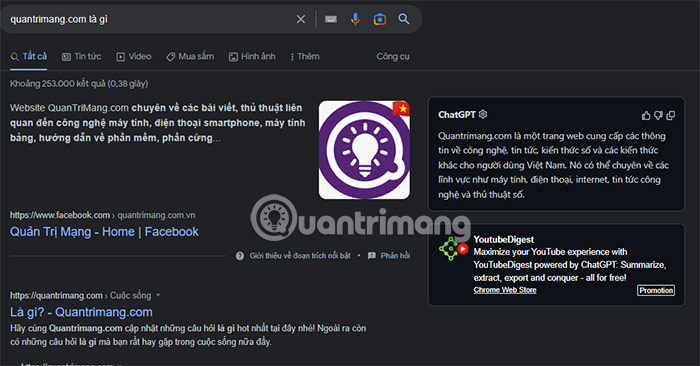This screenshot has width=700, height=366.
Task: Click the ChatGPT panel title
Action: click(x=457, y=115)
